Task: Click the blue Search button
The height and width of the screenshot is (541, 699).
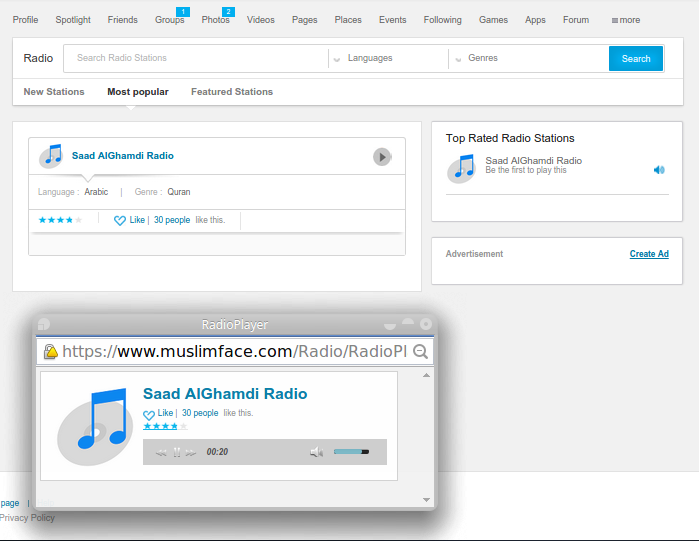Action: coord(636,58)
